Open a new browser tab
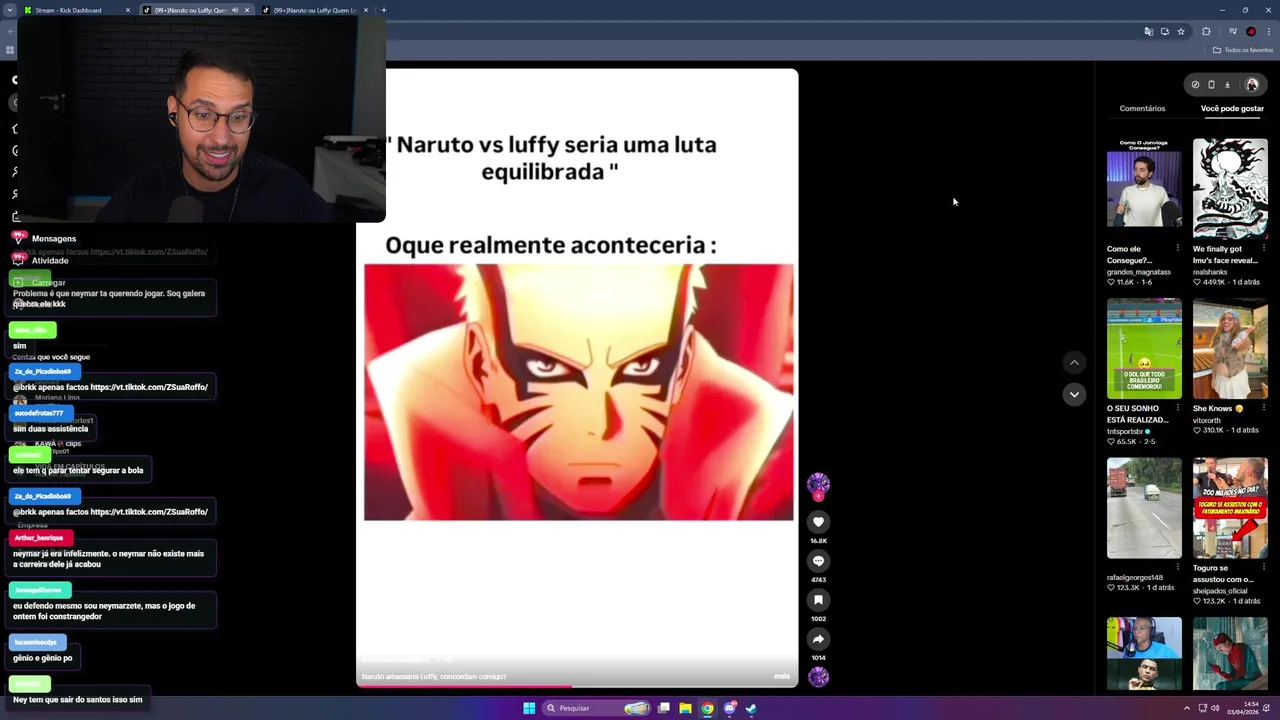Screen dimensions: 1280x720 384,10
